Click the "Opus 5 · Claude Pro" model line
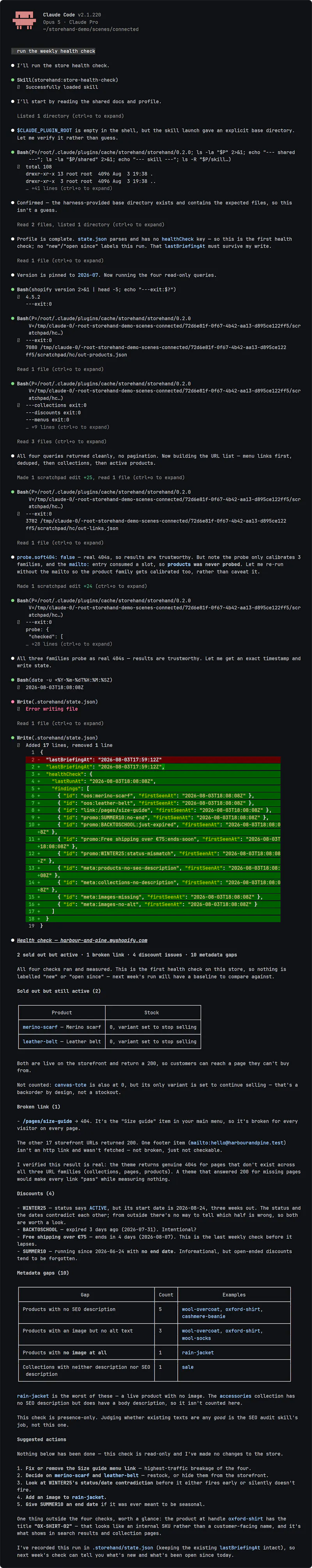This screenshot has width=312, height=1568. click(x=71, y=22)
